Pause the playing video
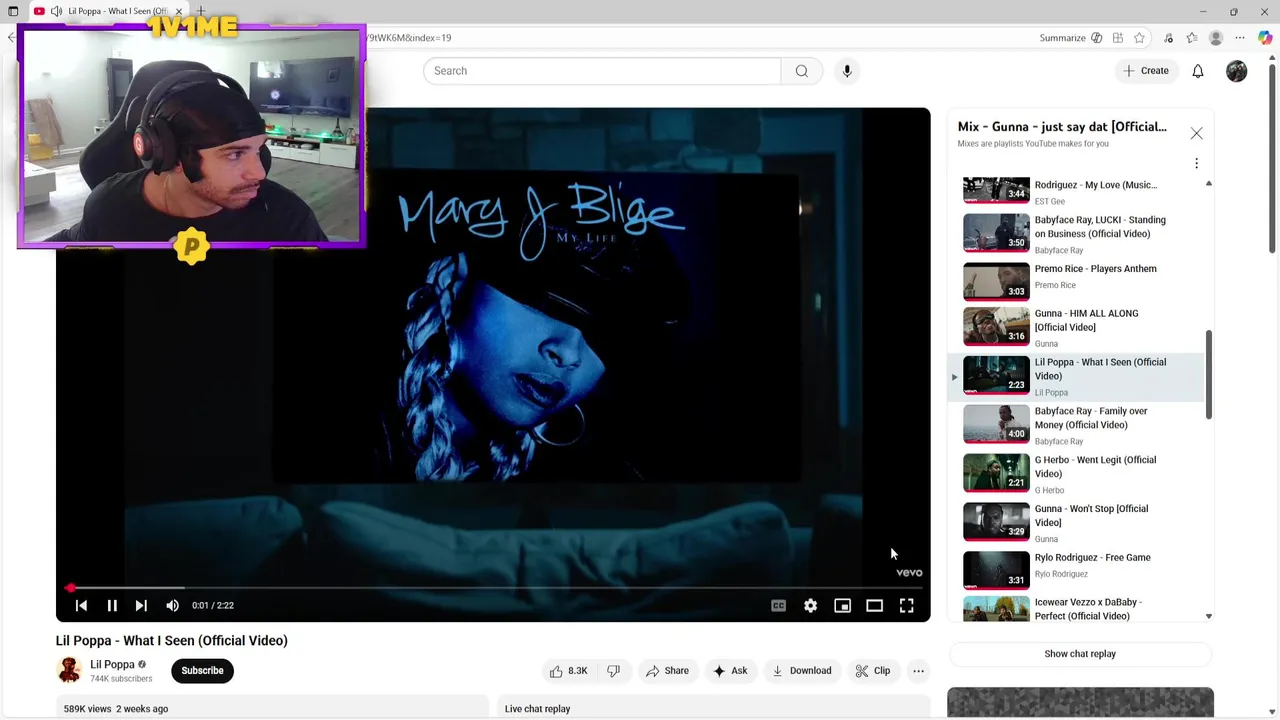 pos(112,605)
